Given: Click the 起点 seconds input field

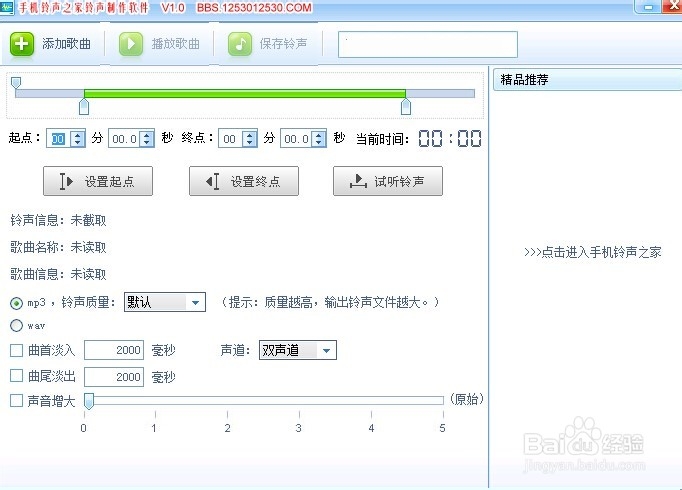Looking at the screenshot, I should pos(124,139).
